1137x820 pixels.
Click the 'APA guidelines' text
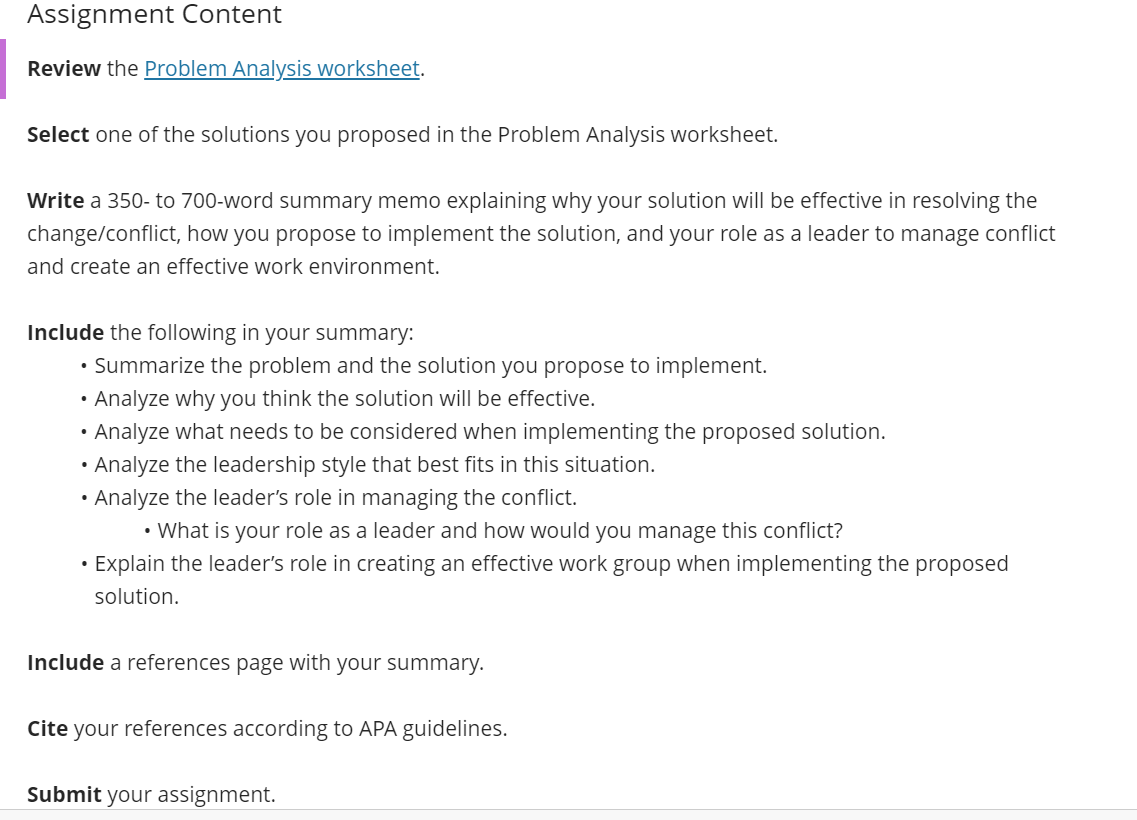tap(432, 728)
